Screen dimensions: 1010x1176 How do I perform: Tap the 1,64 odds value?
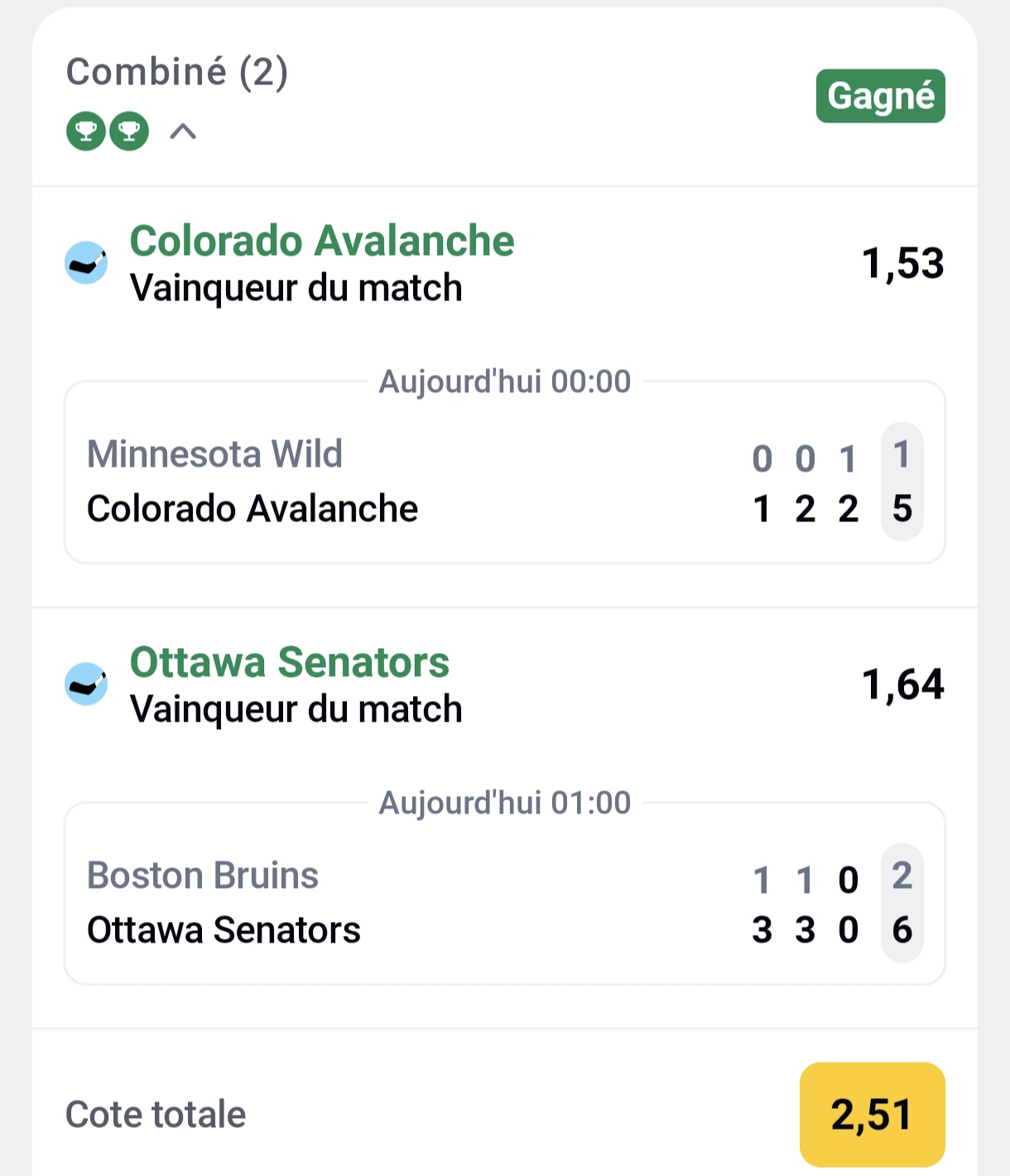click(x=902, y=685)
